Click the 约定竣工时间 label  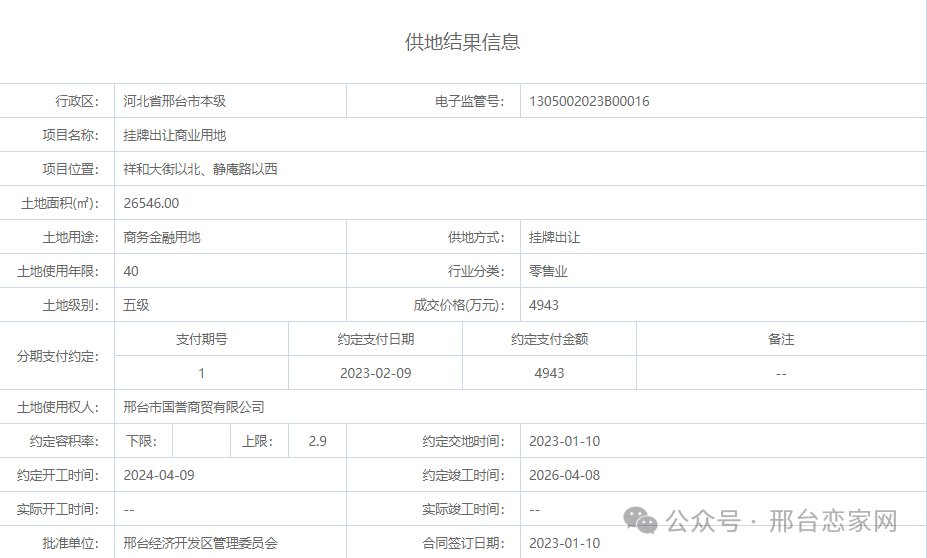464,475
